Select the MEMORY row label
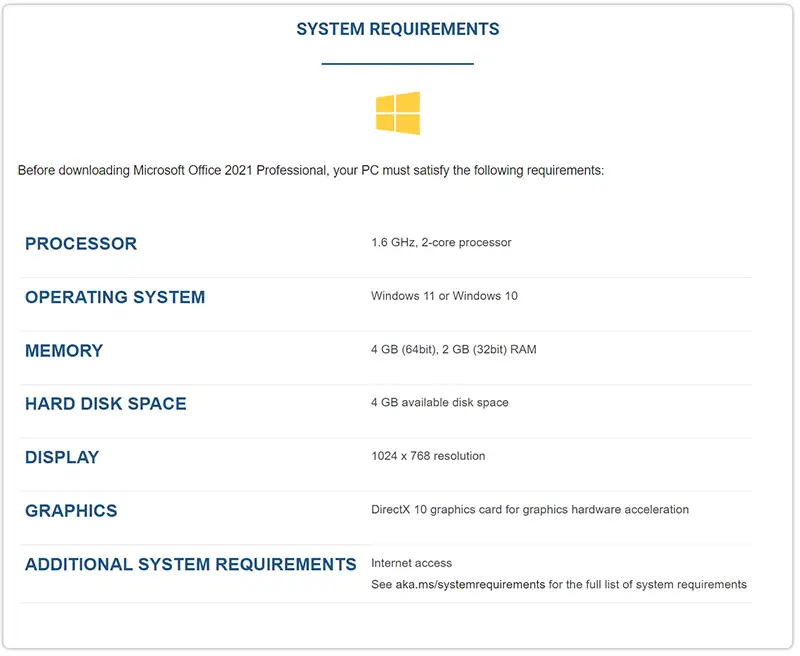 click(64, 351)
